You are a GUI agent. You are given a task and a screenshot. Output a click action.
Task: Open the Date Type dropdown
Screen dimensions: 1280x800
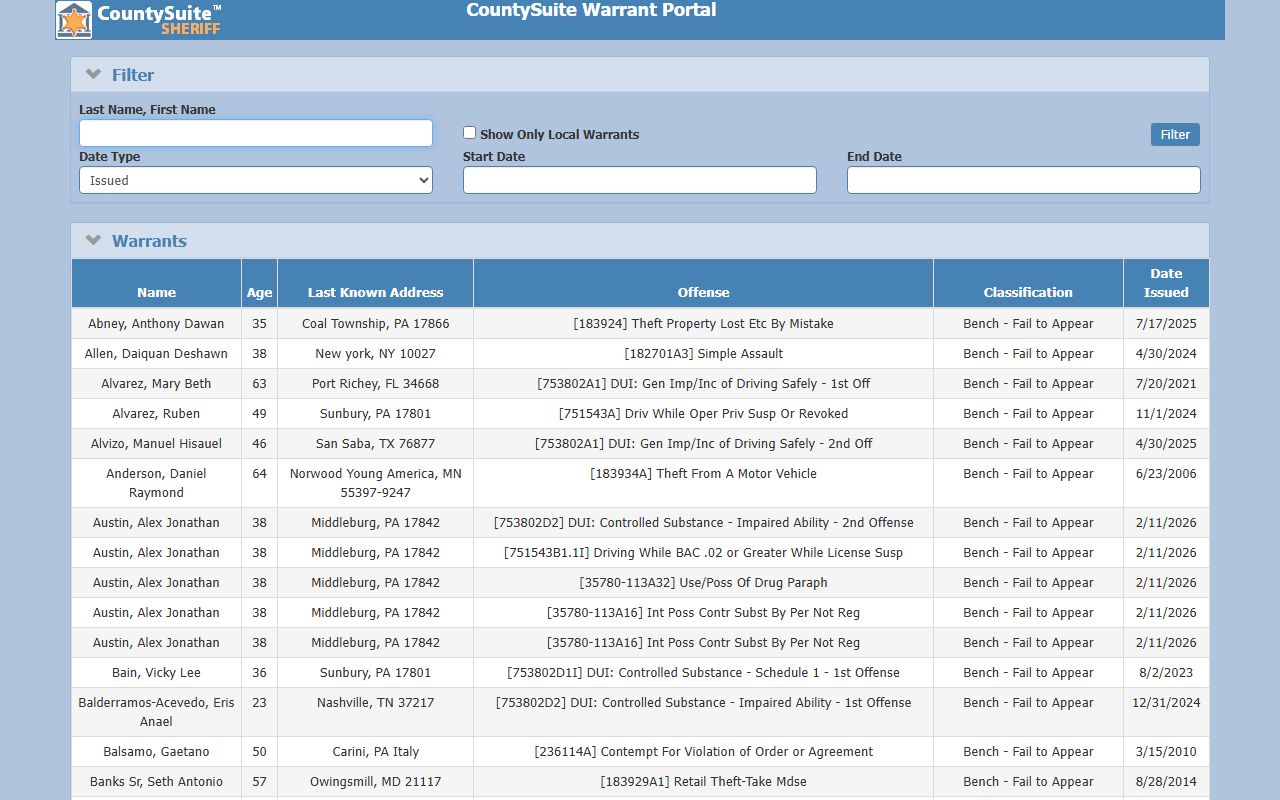[256, 180]
